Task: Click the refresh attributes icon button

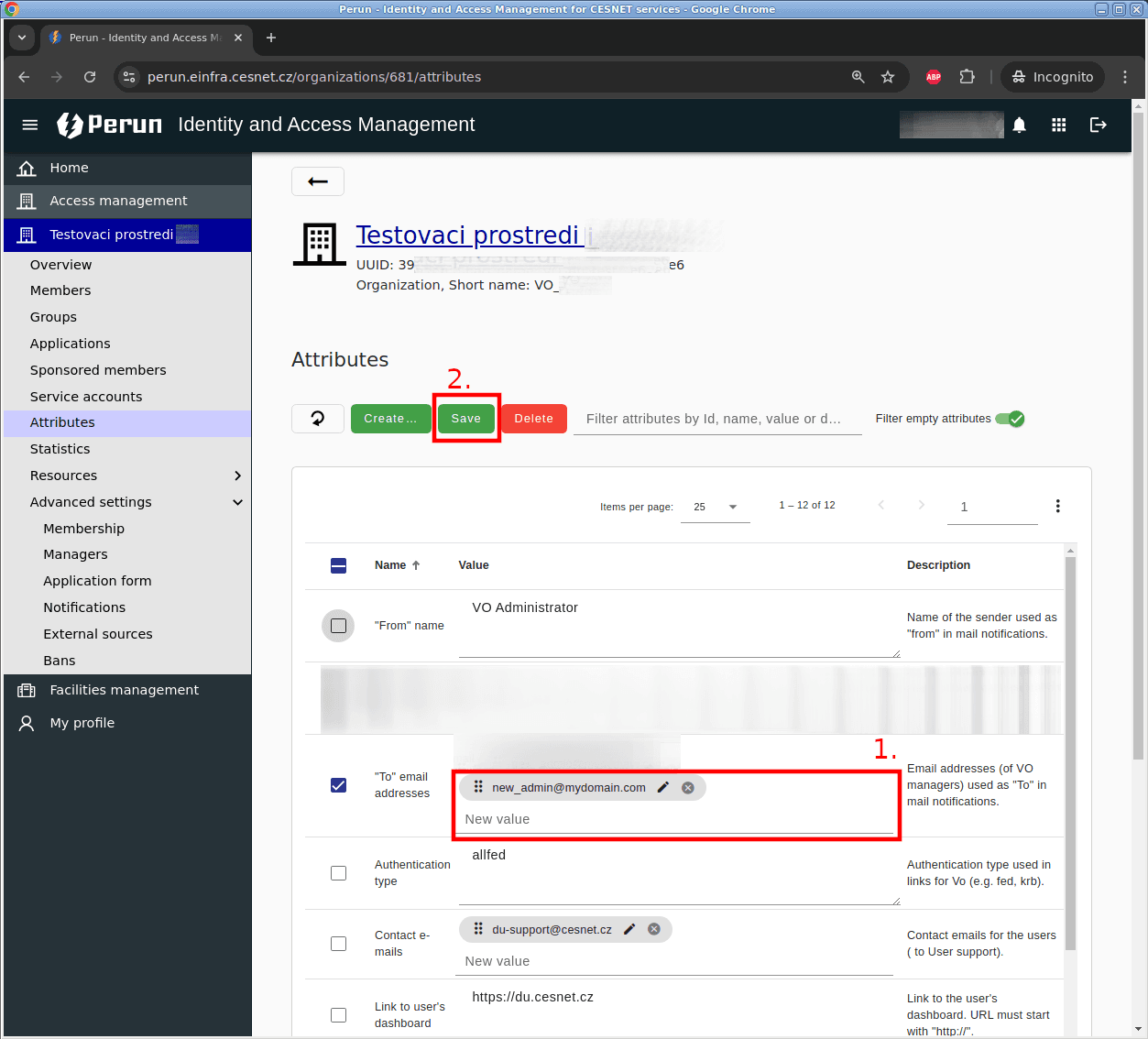Action: pyautogui.click(x=317, y=419)
